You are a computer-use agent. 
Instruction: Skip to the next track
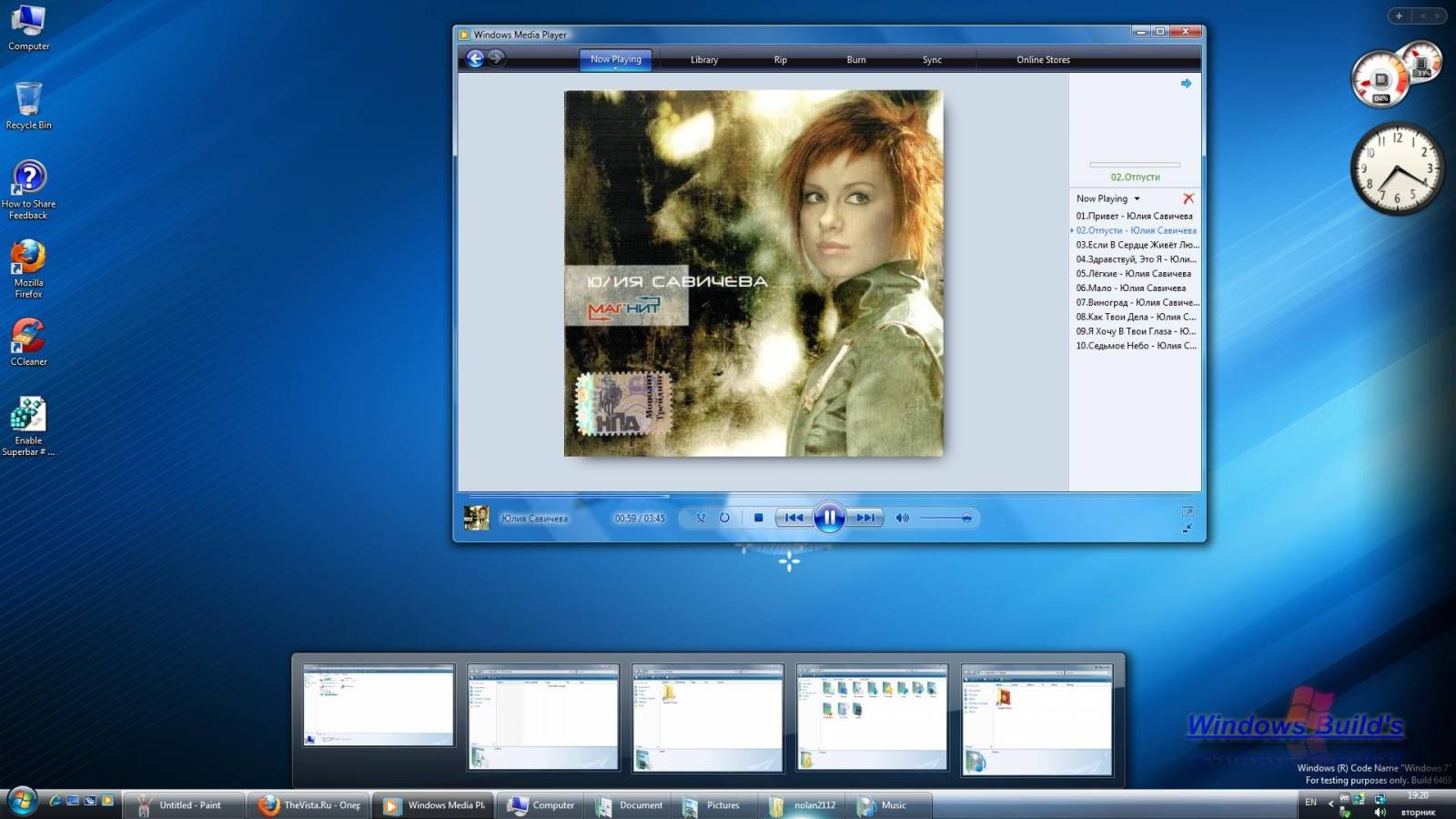click(x=865, y=518)
